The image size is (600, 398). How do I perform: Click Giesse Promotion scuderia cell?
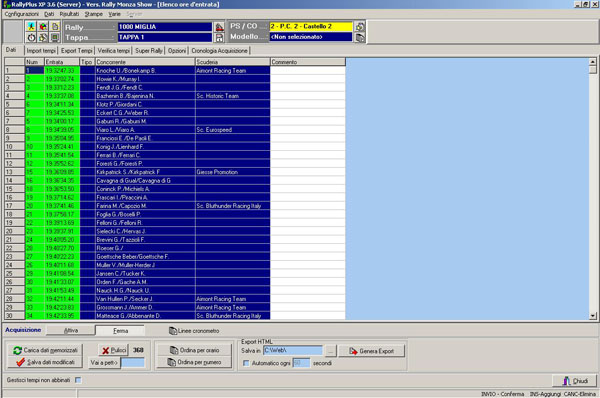coord(233,172)
